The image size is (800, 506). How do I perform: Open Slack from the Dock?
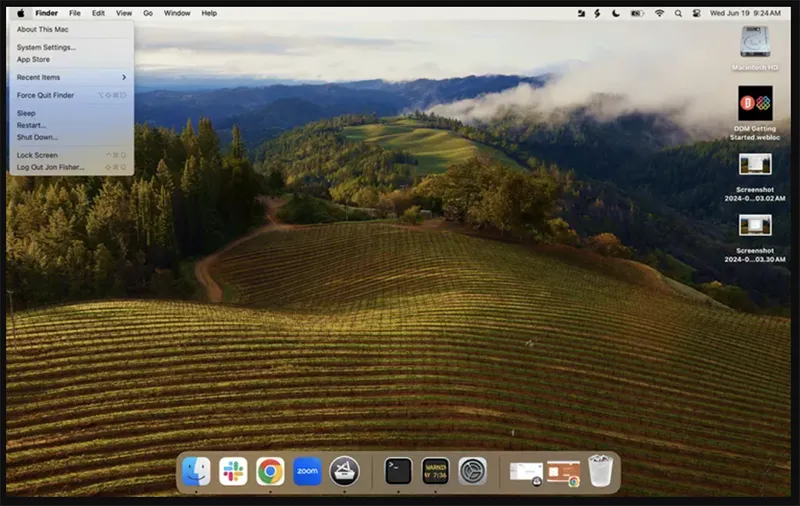click(x=233, y=471)
